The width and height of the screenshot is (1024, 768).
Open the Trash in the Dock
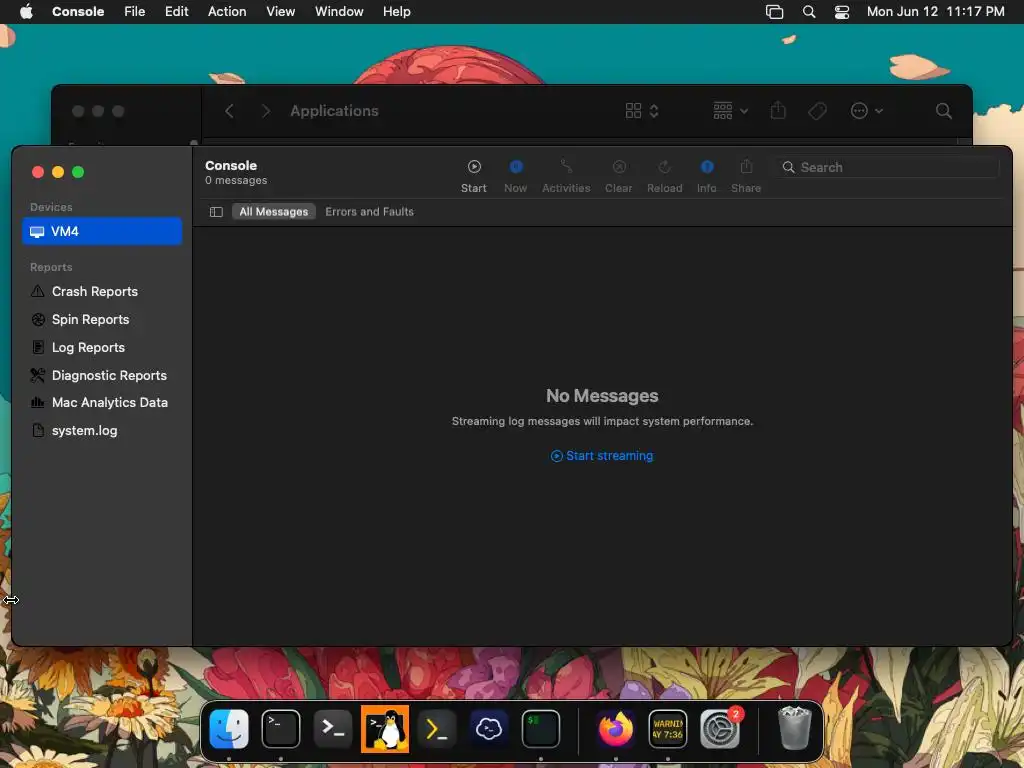tap(793, 729)
